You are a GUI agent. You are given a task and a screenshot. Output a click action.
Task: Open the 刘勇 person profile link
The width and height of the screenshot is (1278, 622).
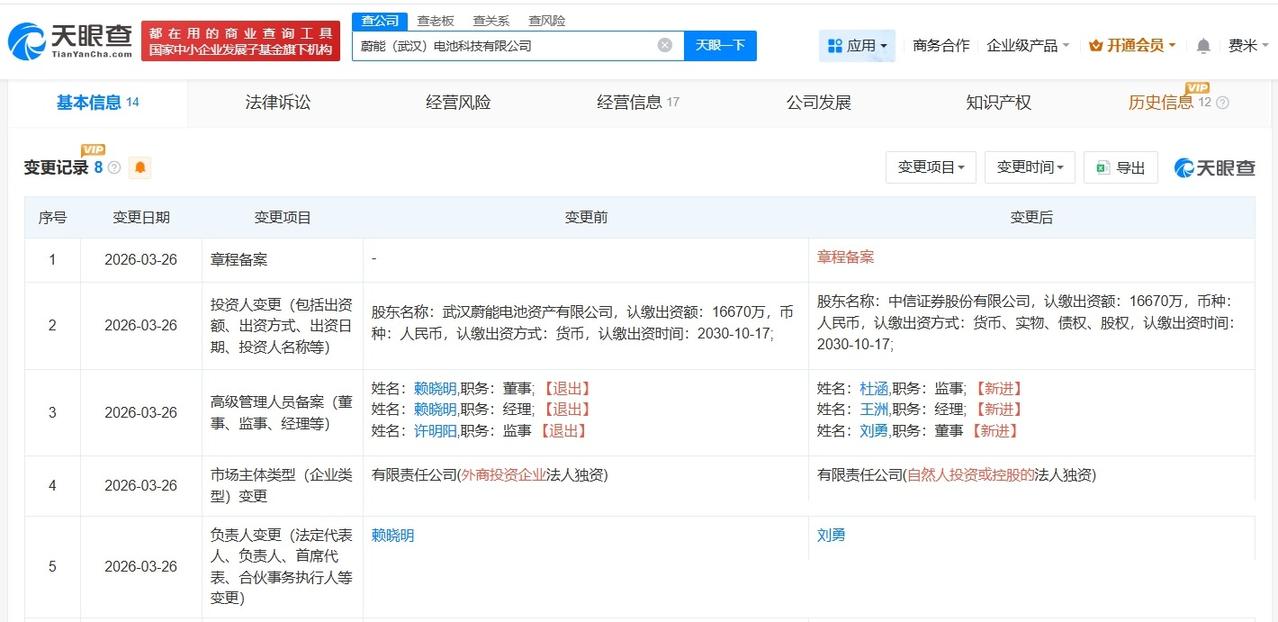pyautogui.click(x=831, y=534)
